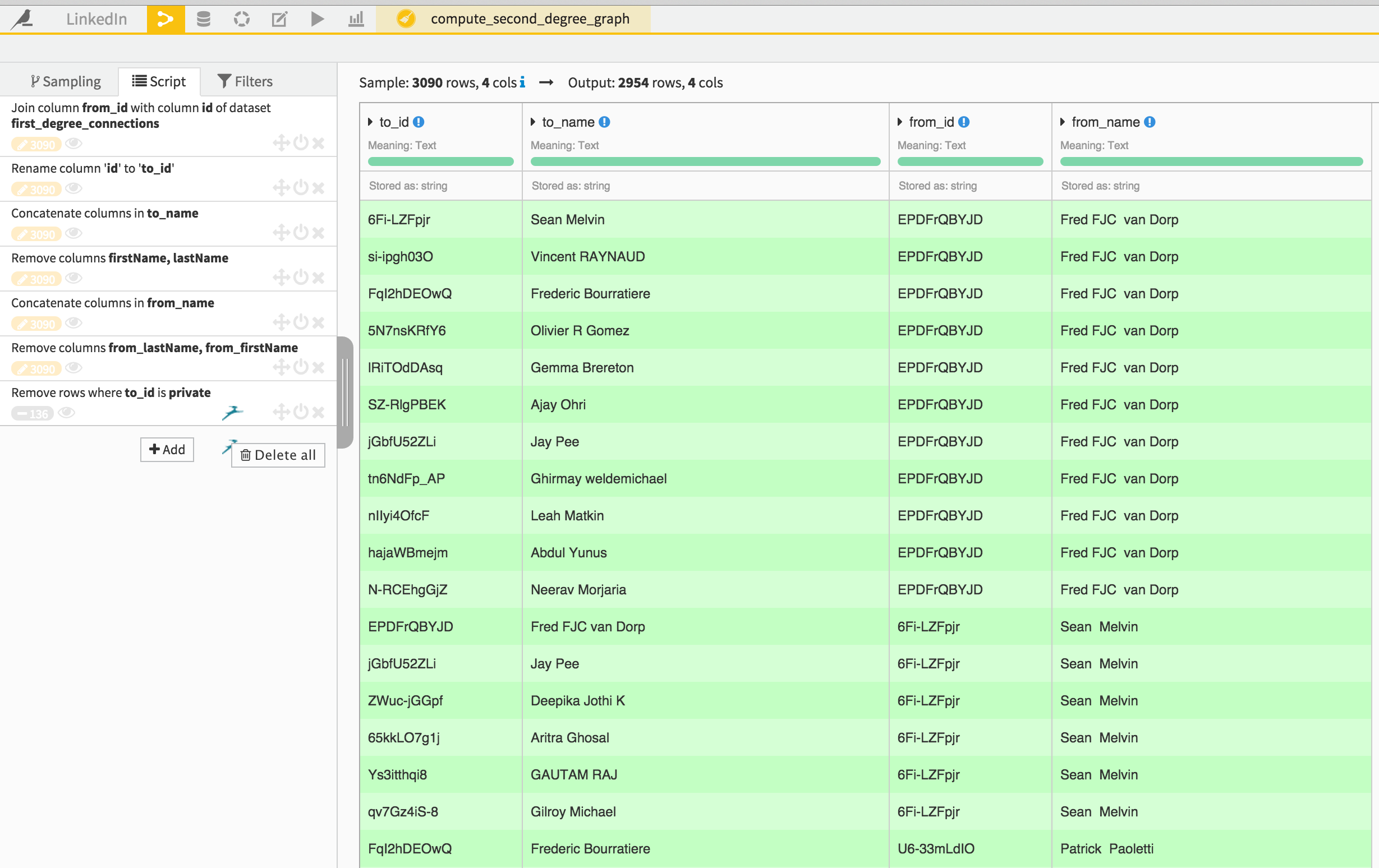Click from_id column green validity bar

pyautogui.click(x=970, y=161)
